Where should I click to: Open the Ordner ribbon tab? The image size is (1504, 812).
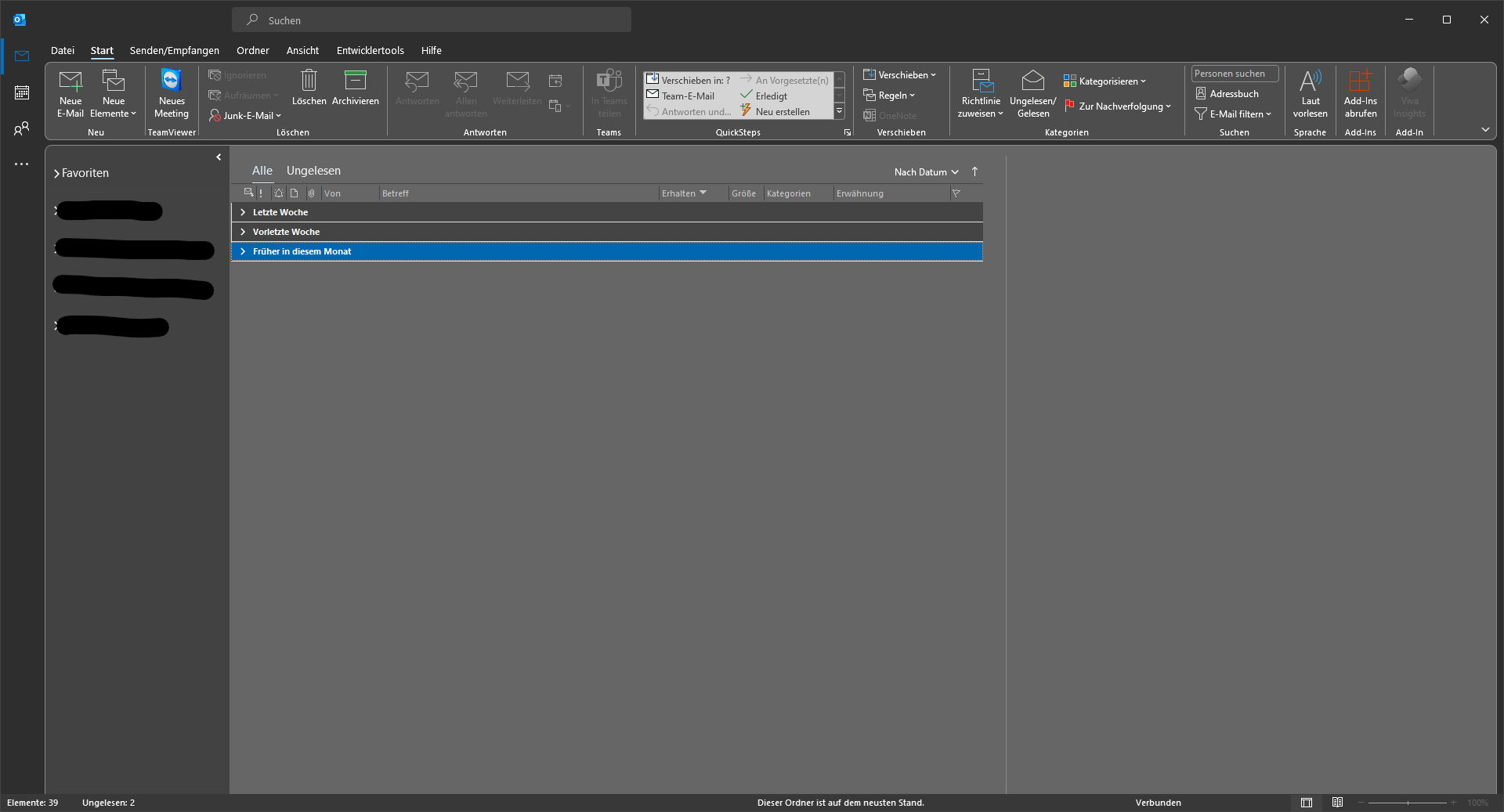253,50
